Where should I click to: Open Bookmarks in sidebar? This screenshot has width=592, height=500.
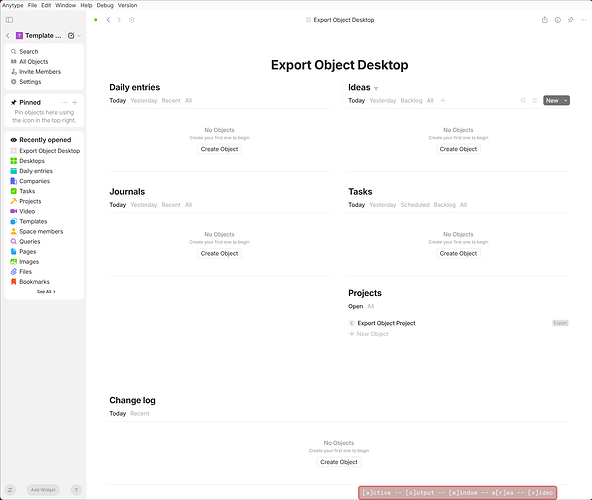34,282
